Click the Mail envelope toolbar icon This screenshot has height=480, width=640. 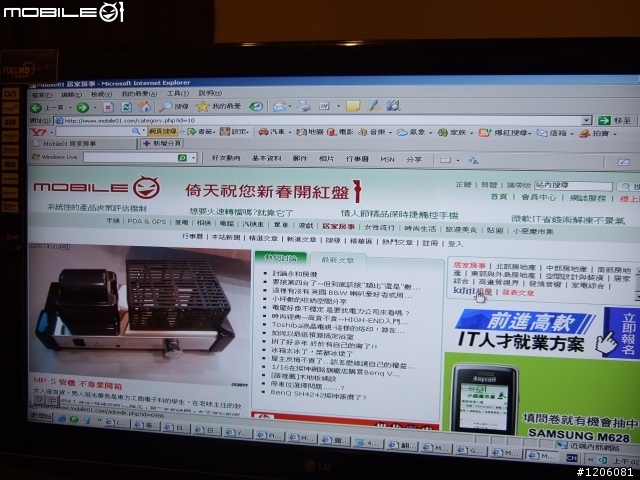[x=279, y=107]
